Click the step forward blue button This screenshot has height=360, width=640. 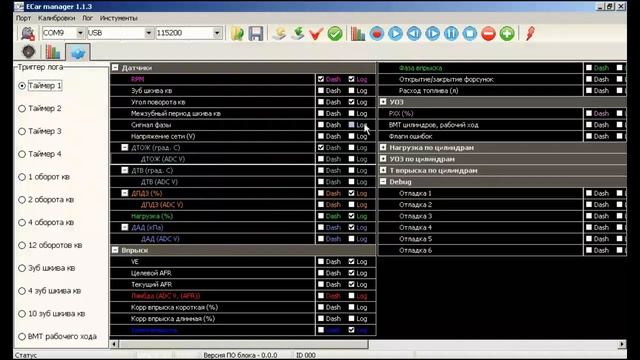point(433,33)
